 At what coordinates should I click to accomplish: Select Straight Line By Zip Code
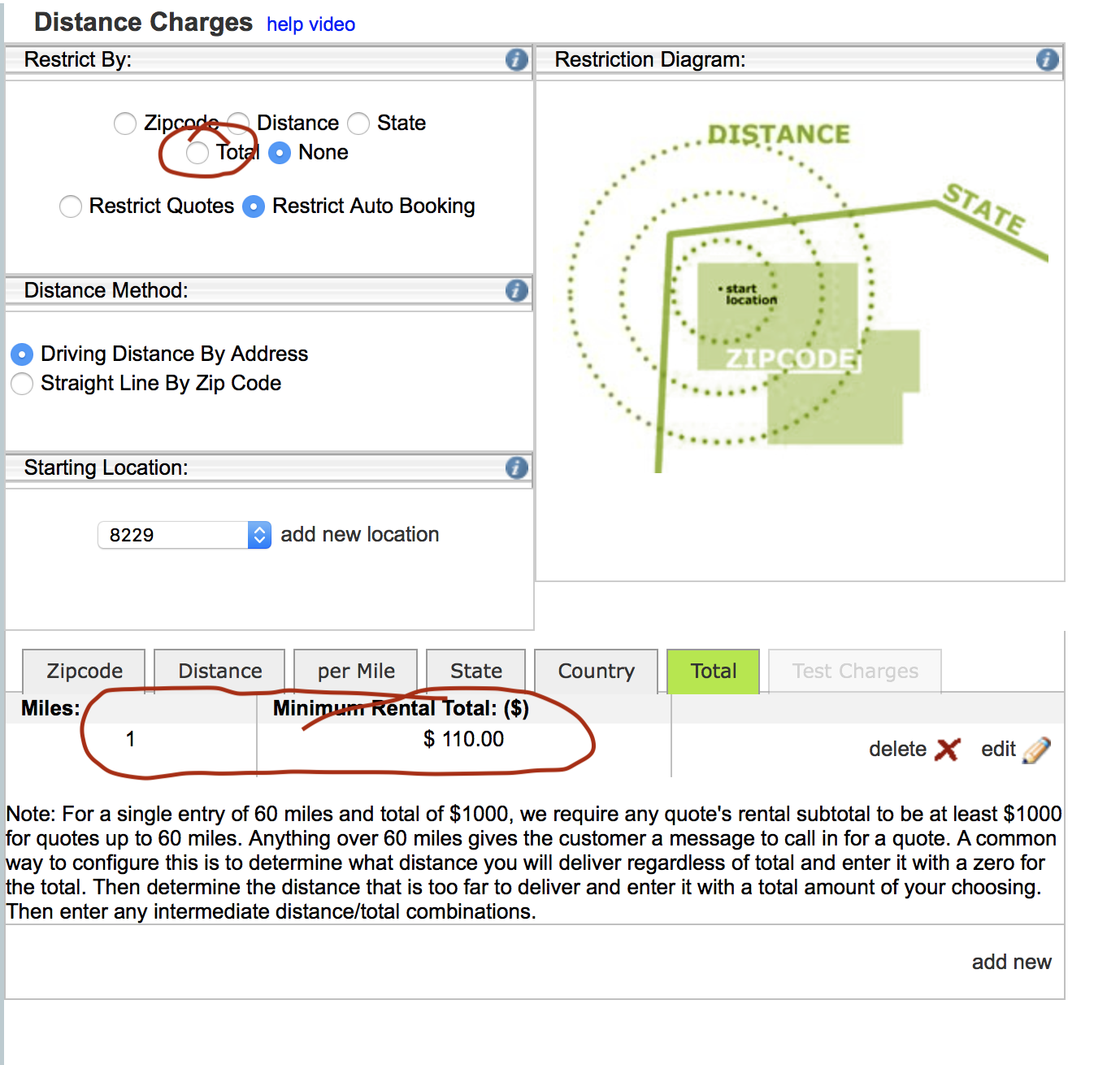[x=23, y=384]
